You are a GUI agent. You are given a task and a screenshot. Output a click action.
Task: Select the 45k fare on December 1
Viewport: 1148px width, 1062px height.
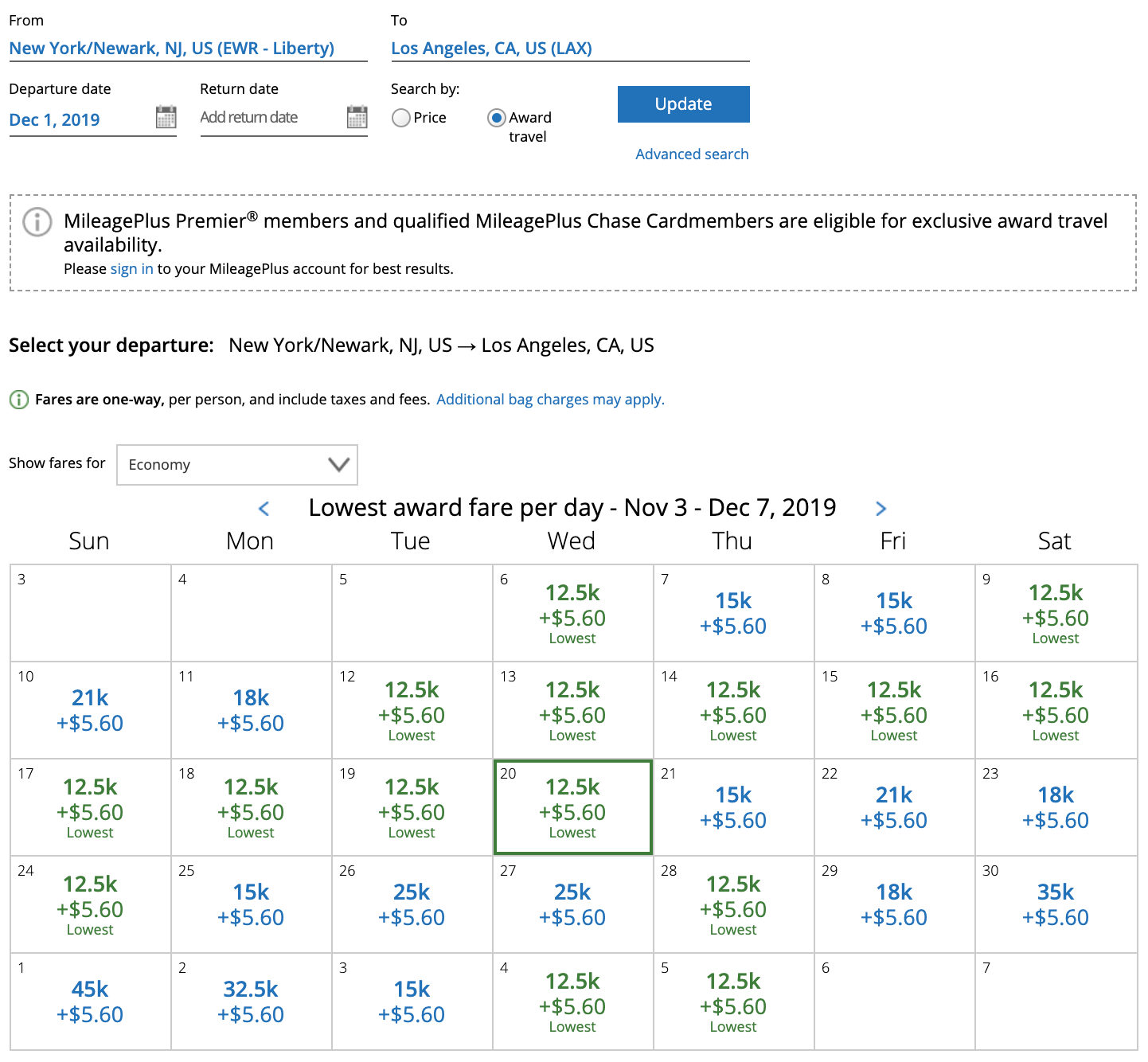(x=90, y=1001)
